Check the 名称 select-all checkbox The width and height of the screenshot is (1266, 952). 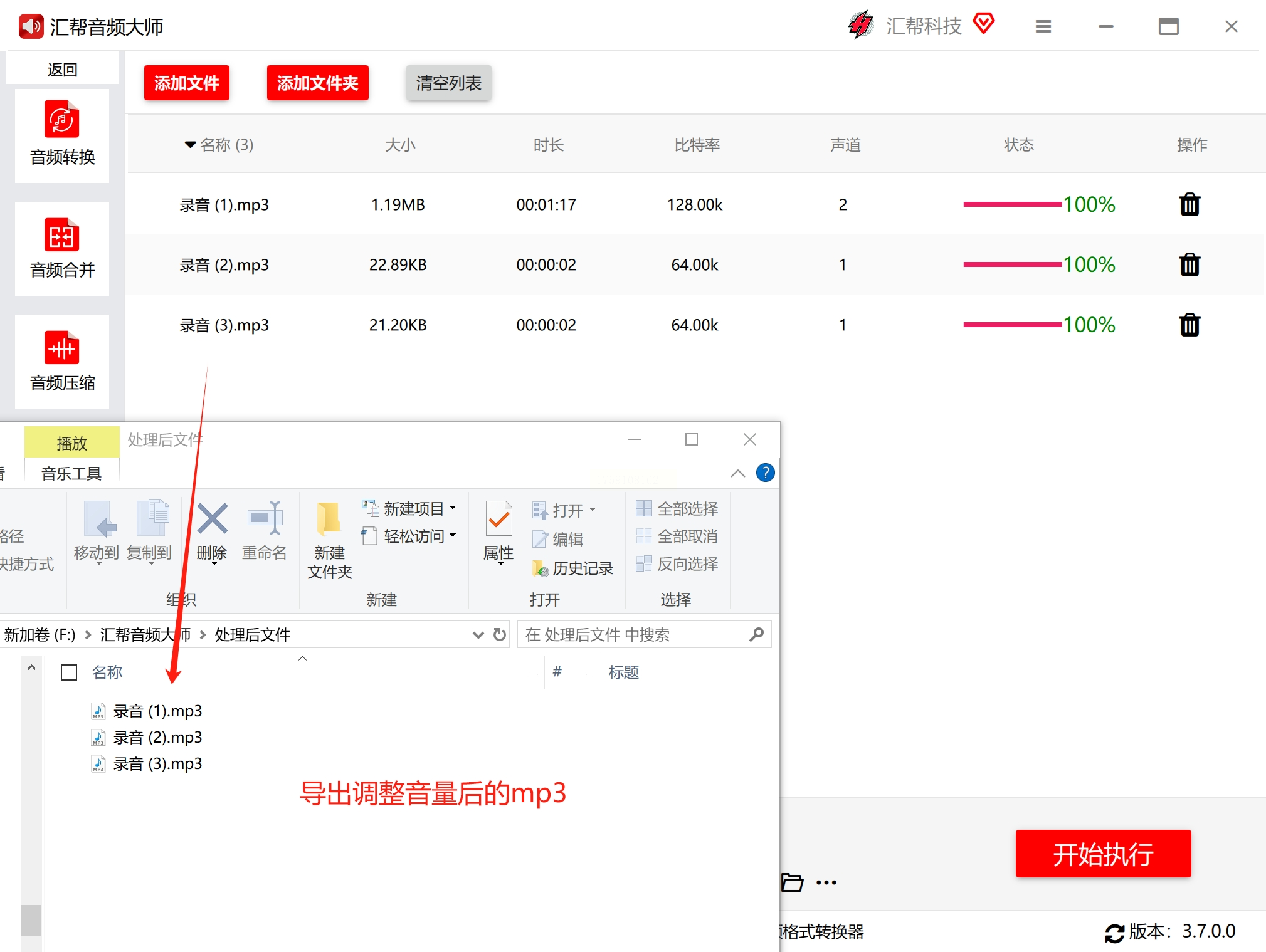(x=69, y=672)
